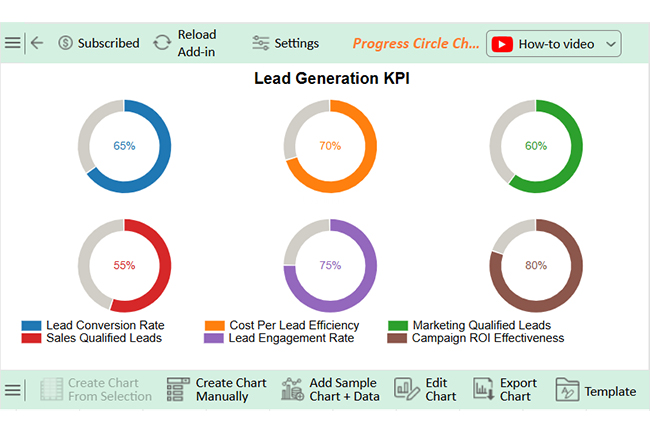Open Settings sliders icon
The image size is (650, 433).
pyautogui.click(x=261, y=43)
